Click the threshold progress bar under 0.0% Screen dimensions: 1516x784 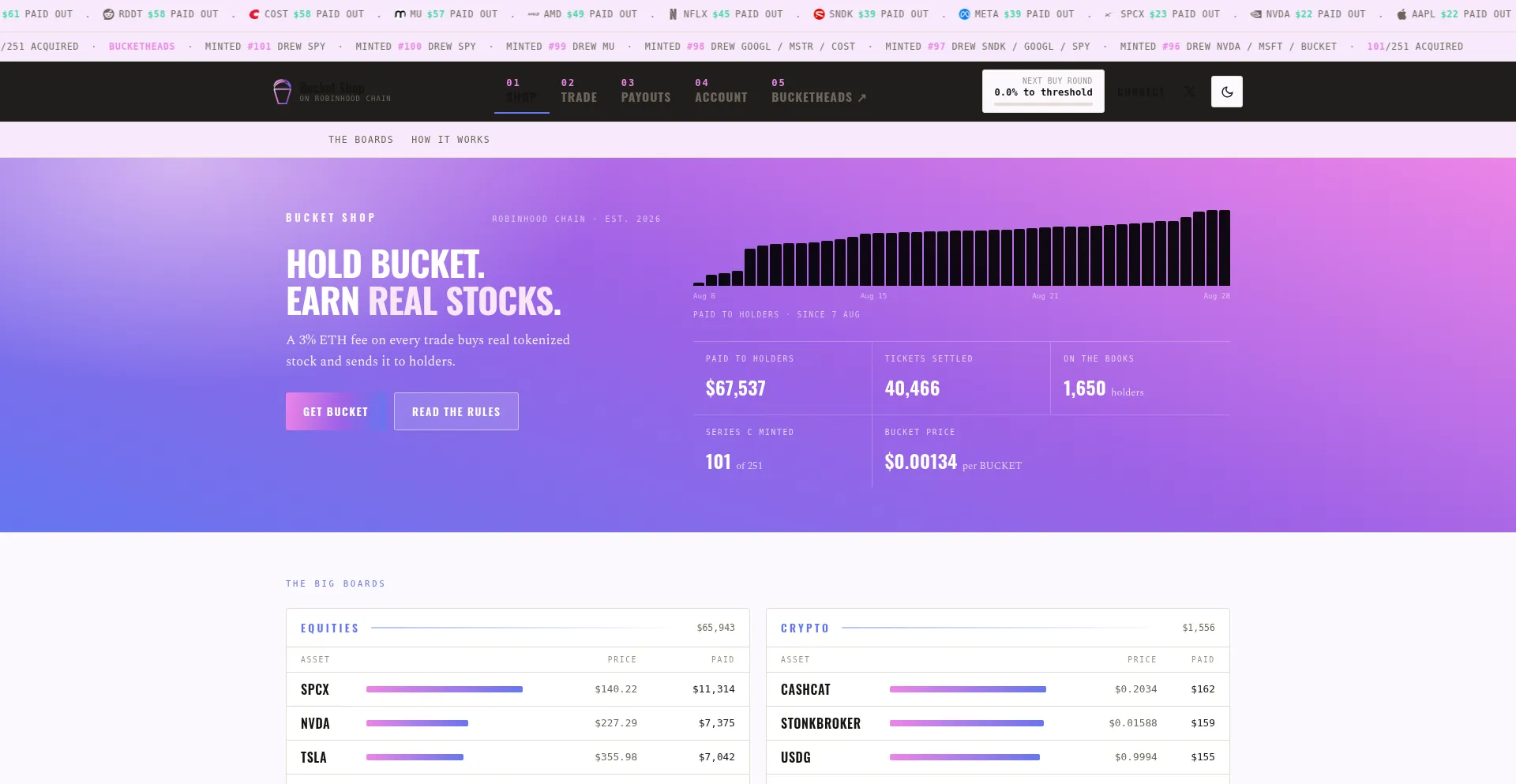[x=1043, y=103]
